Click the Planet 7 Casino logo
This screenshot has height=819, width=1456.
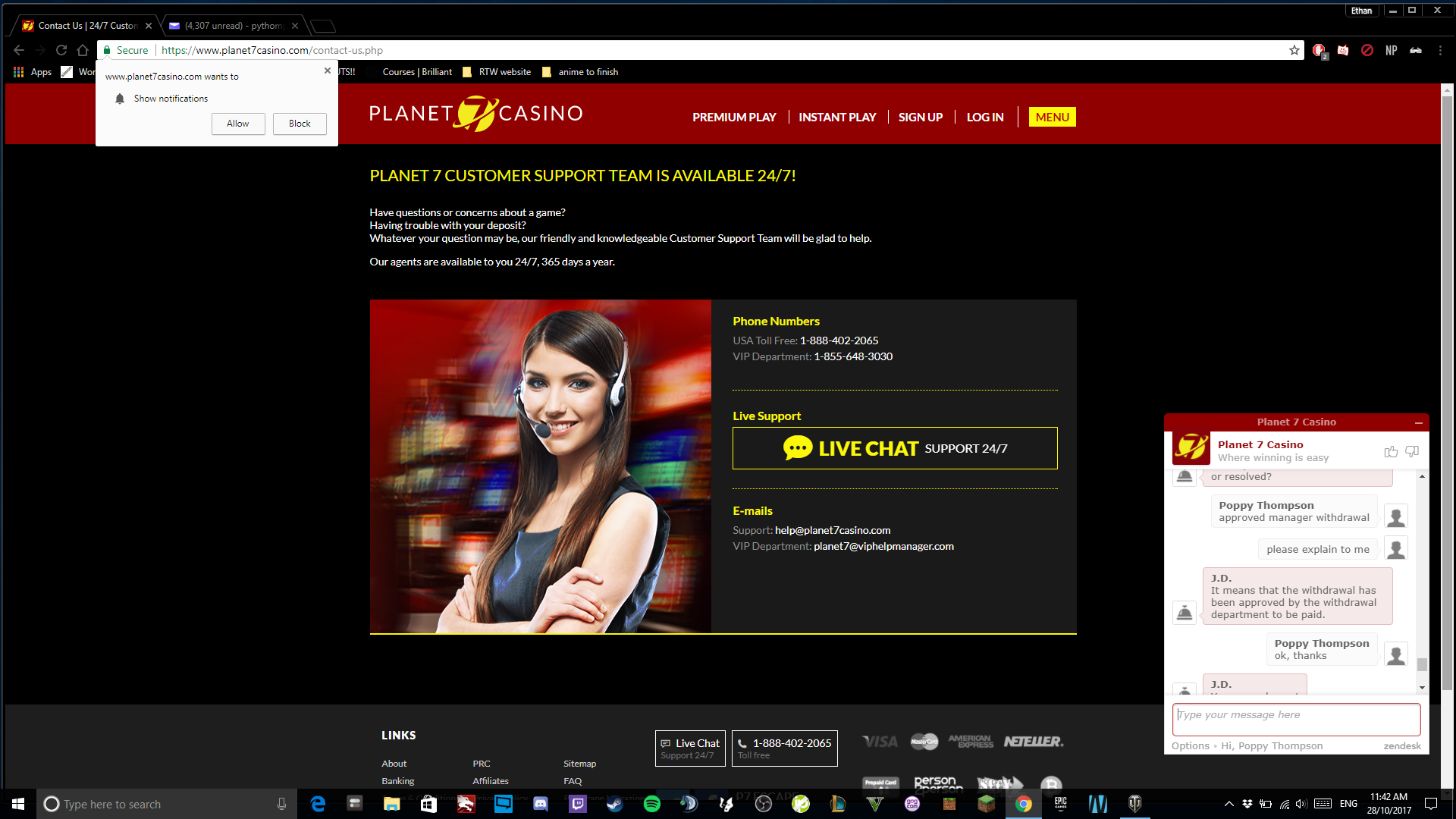[x=476, y=114]
